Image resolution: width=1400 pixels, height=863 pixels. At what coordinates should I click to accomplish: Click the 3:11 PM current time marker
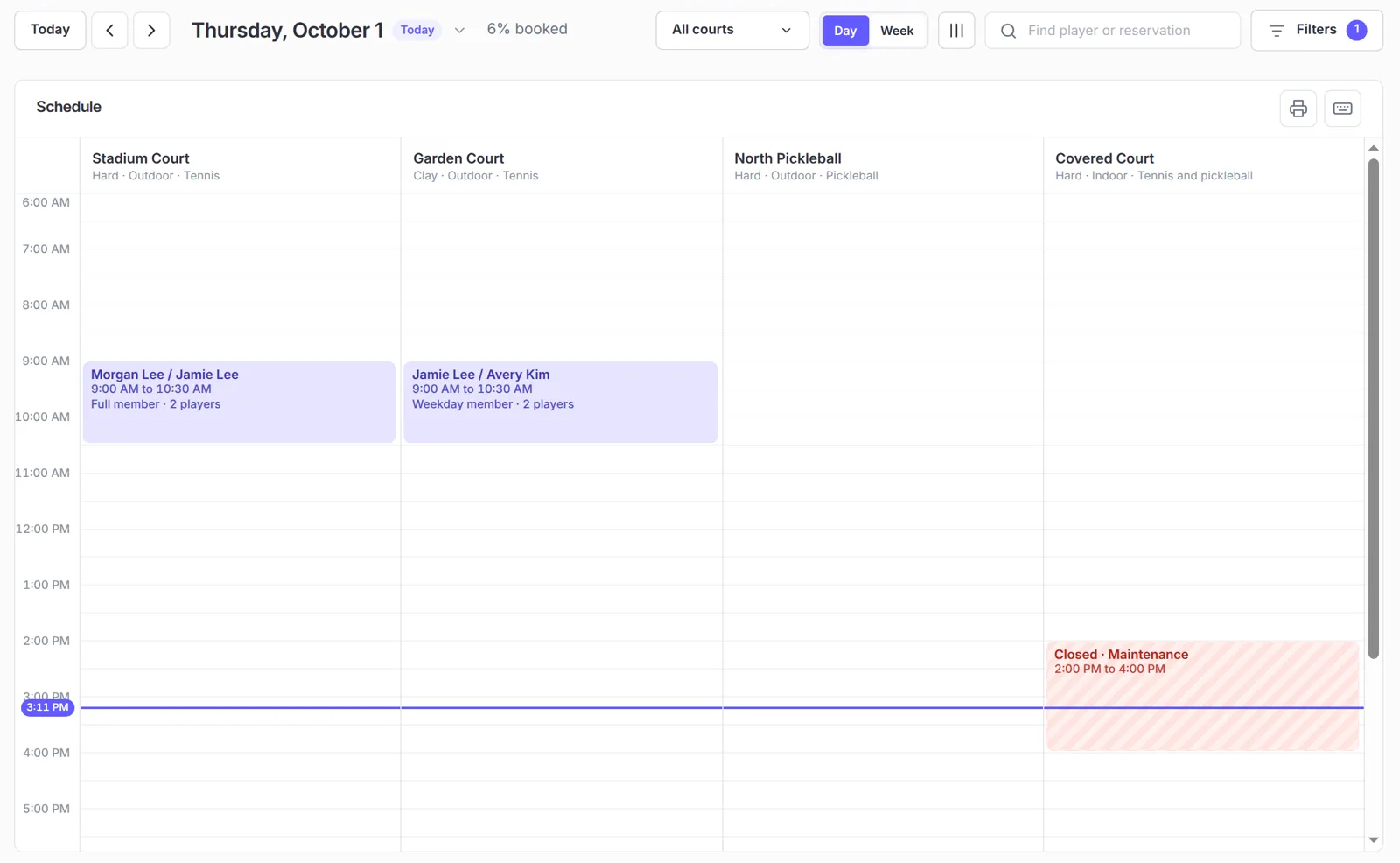click(x=47, y=707)
